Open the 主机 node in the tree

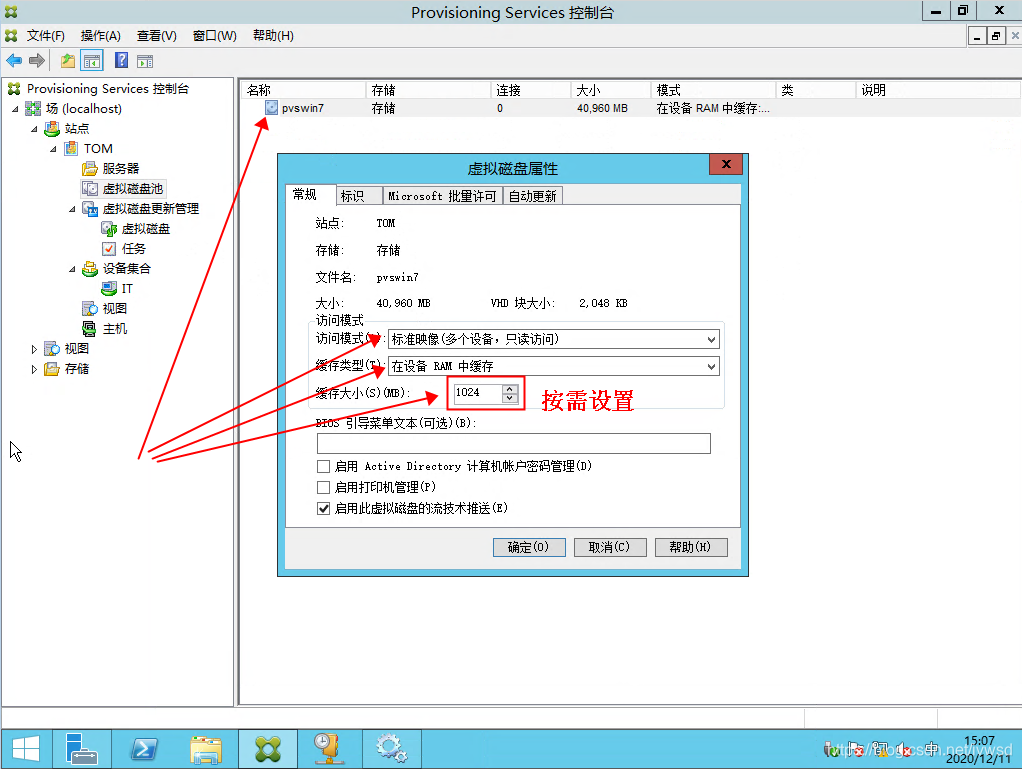coord(114,328)
